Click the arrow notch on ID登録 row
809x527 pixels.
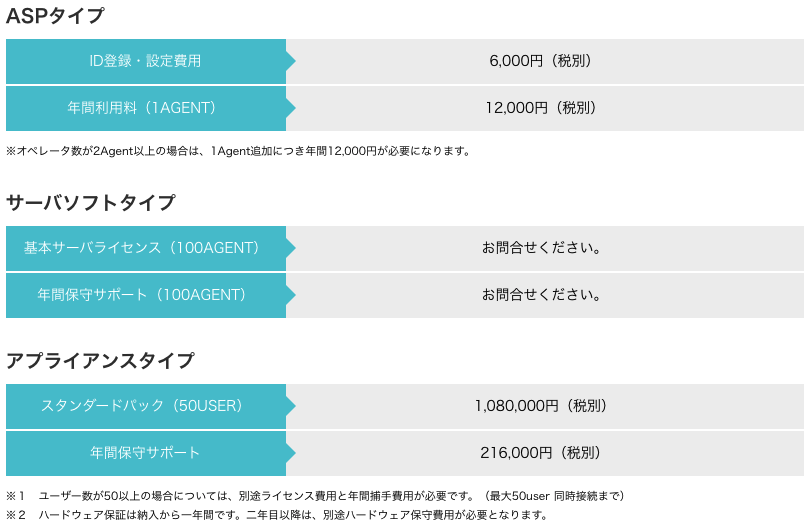pyautogui.click(x=291, y=61)
